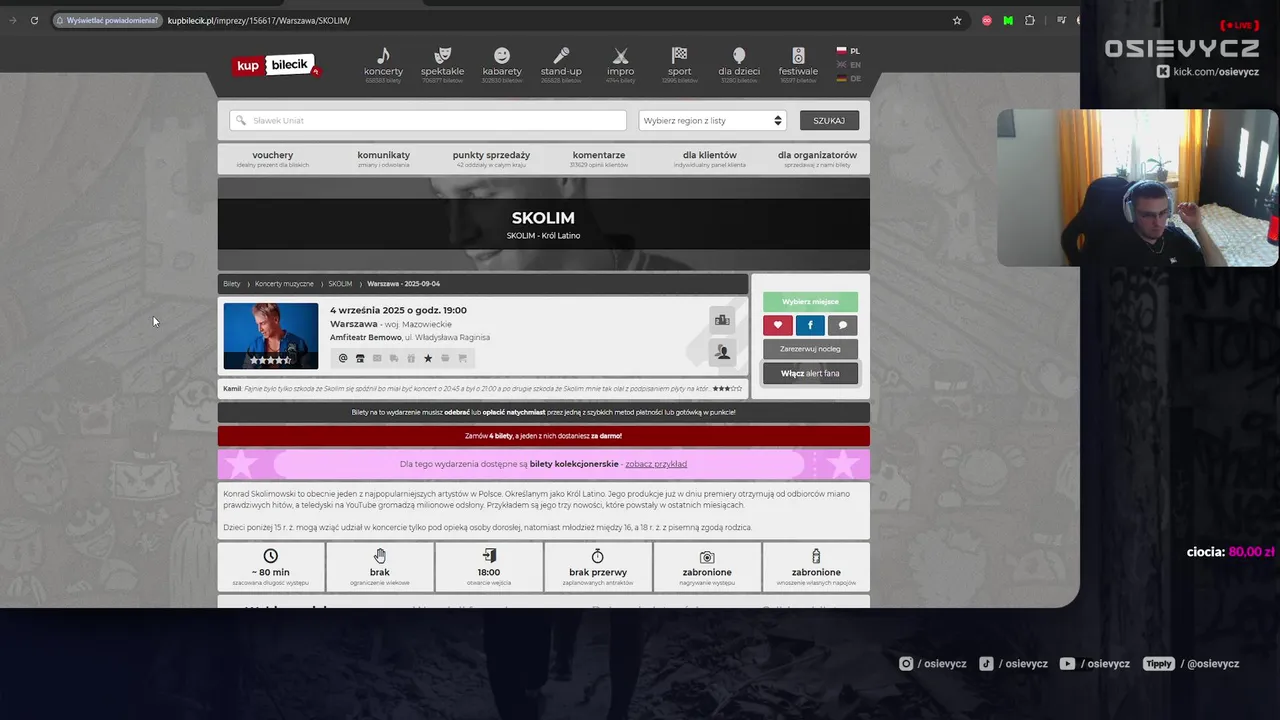
Task: Go to SKOLIM breadcrumb
Action: (340, 284)
